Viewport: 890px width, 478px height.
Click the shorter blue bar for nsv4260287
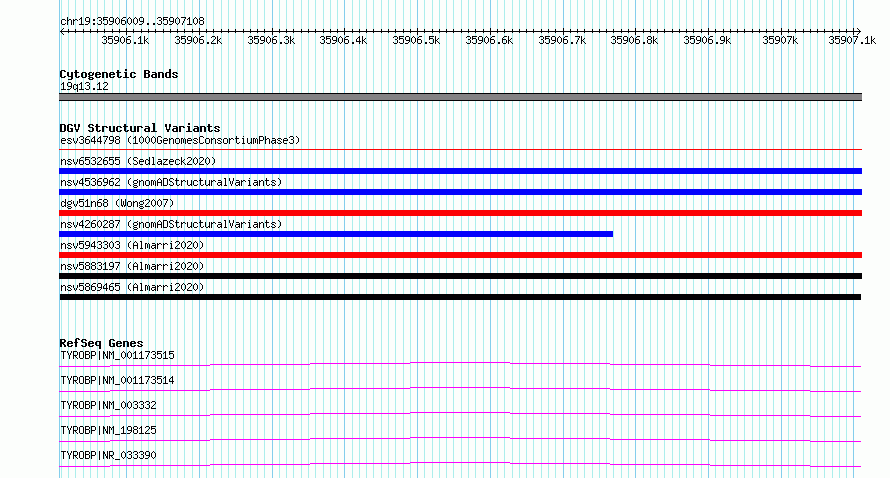tap(336, 234)
